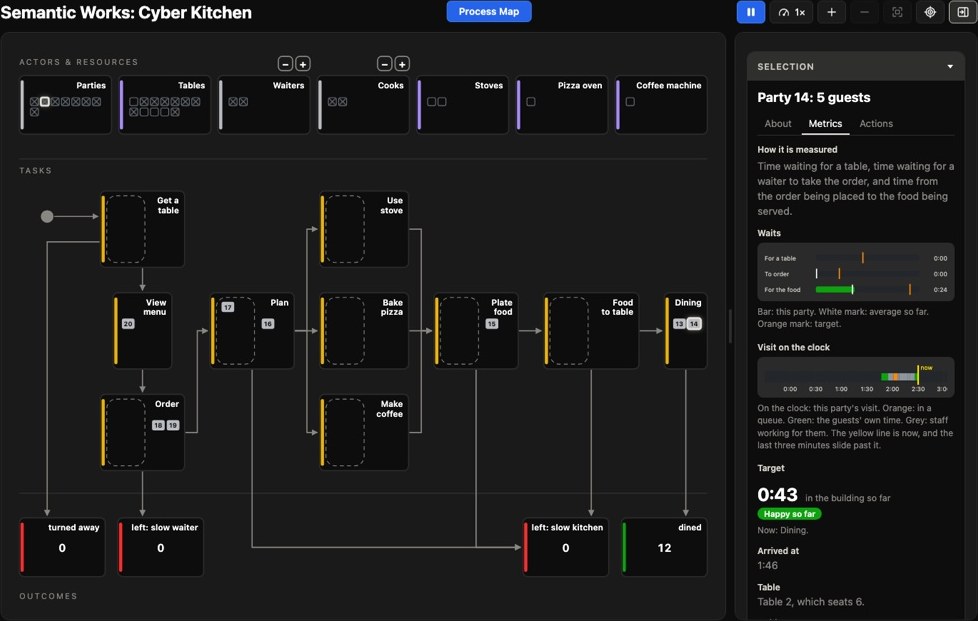Select the Get a table task node

coord(142,229)
